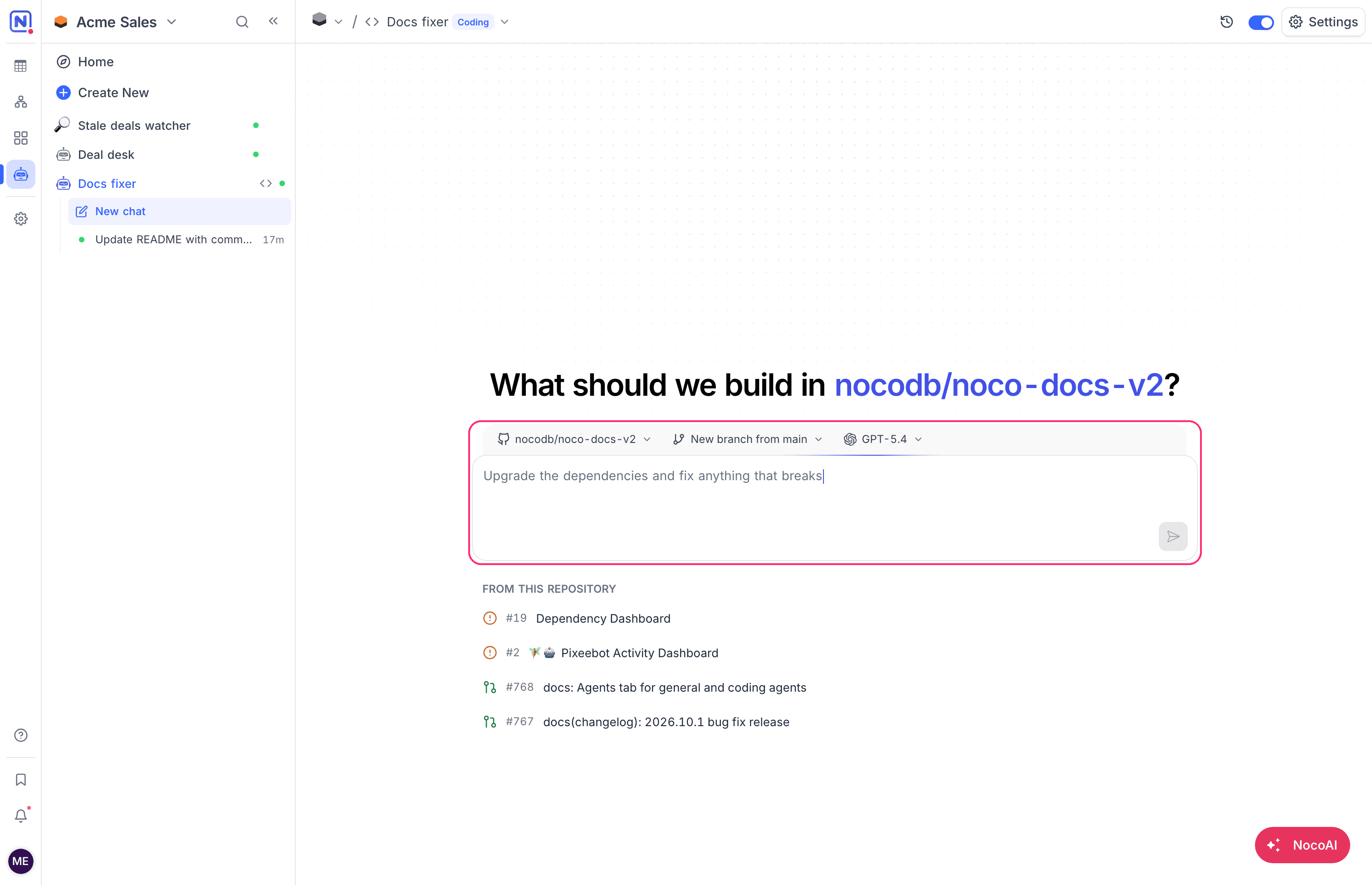The height and width of the screenshot is (885, 1372).
Task: Open the GPT-5.4 model dropdown
Action: click(x=882, y=439)
